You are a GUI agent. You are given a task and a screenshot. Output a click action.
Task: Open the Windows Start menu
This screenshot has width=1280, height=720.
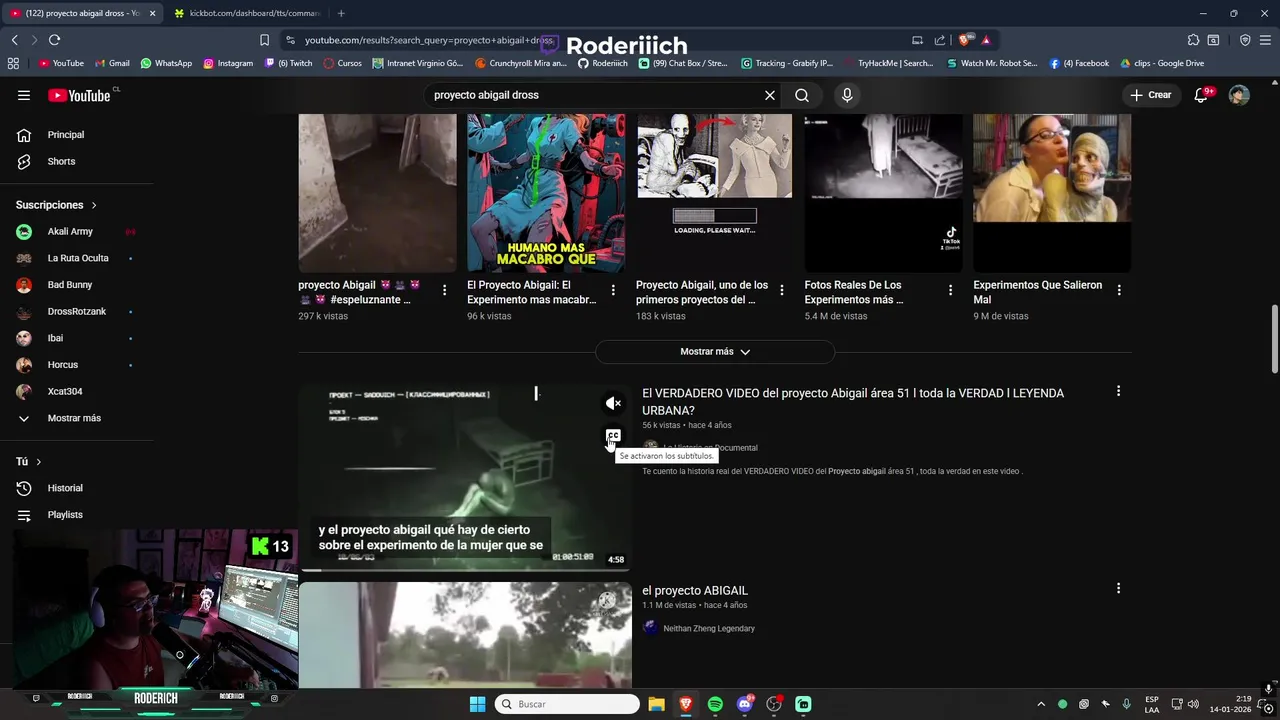[x=477, y=704]
